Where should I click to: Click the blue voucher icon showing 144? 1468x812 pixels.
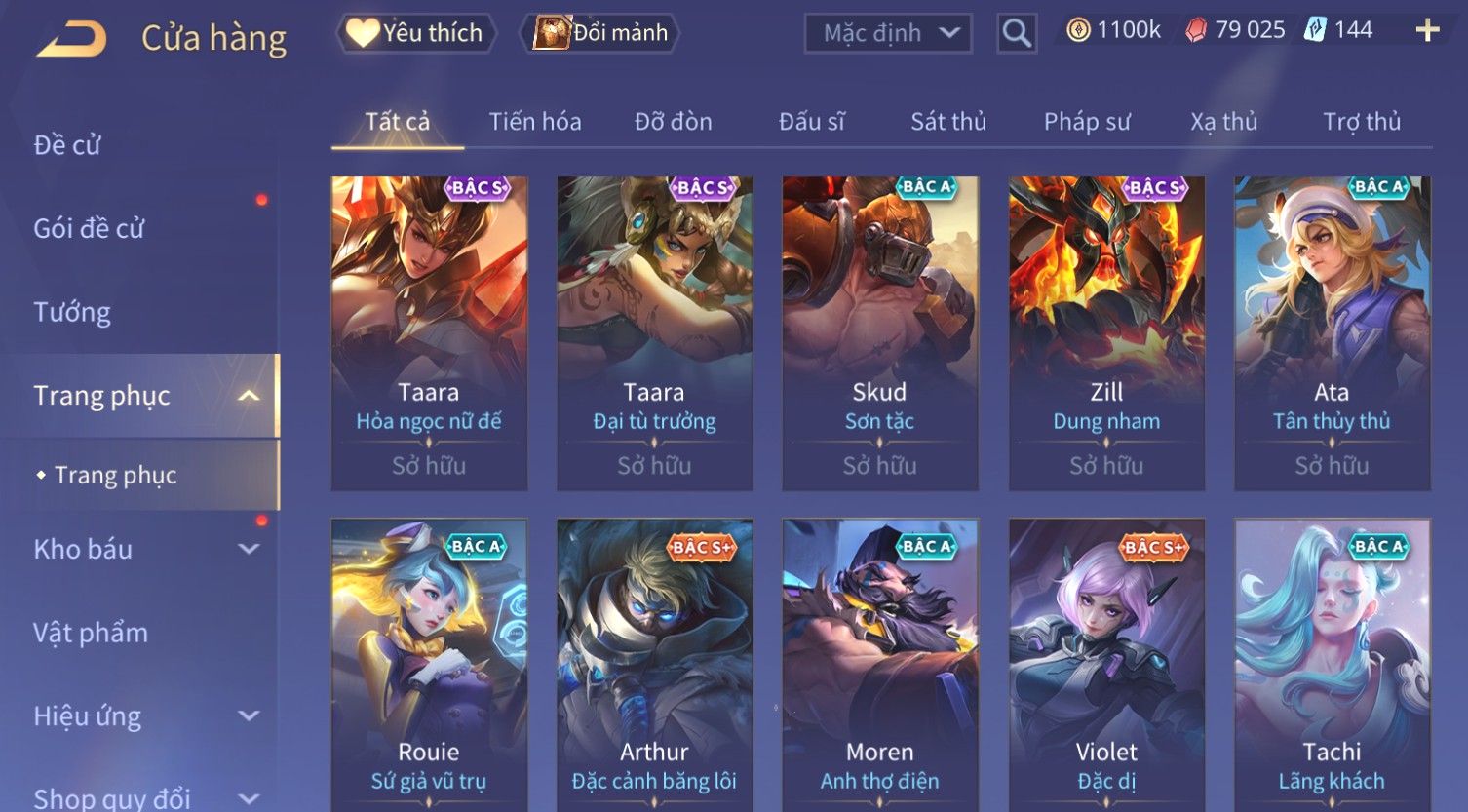click(x=1315, y=30)
